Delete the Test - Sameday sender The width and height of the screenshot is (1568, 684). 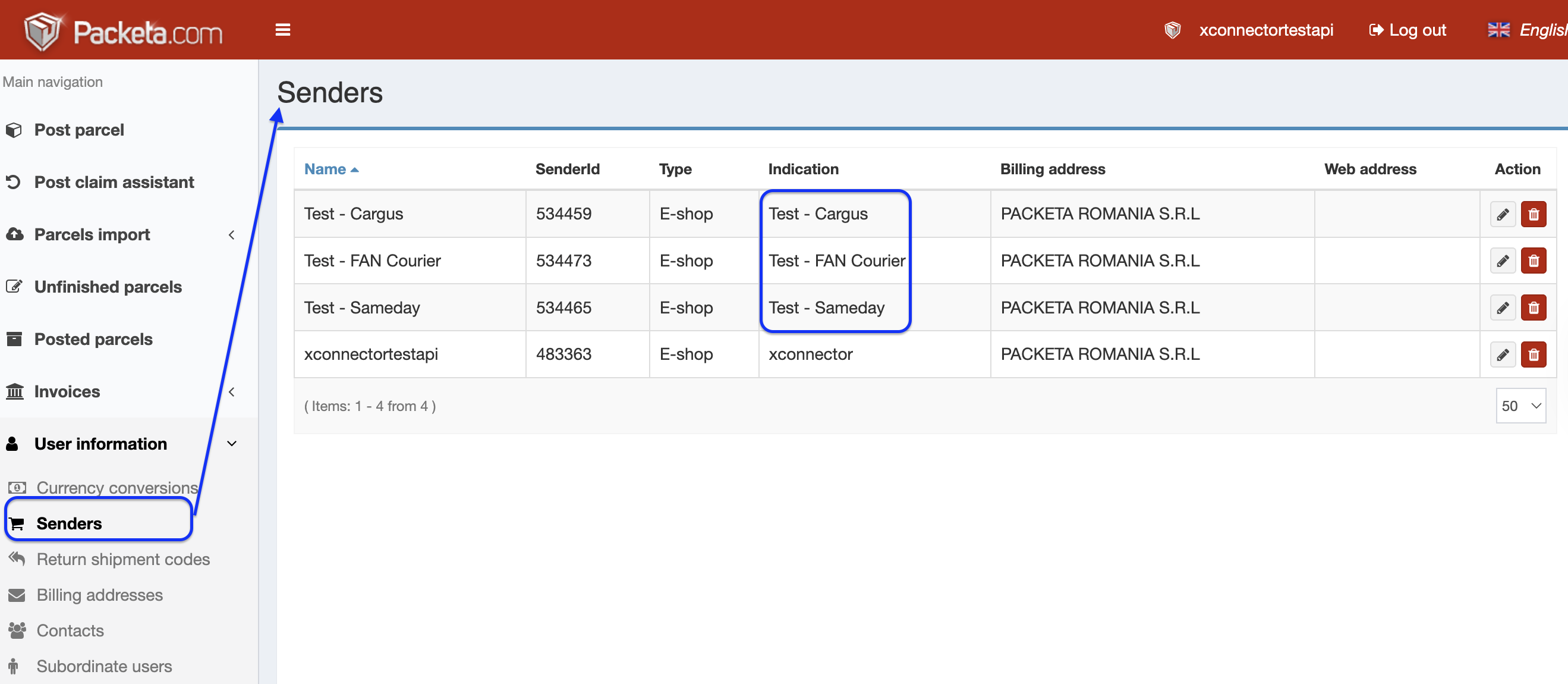(1533, 308)
